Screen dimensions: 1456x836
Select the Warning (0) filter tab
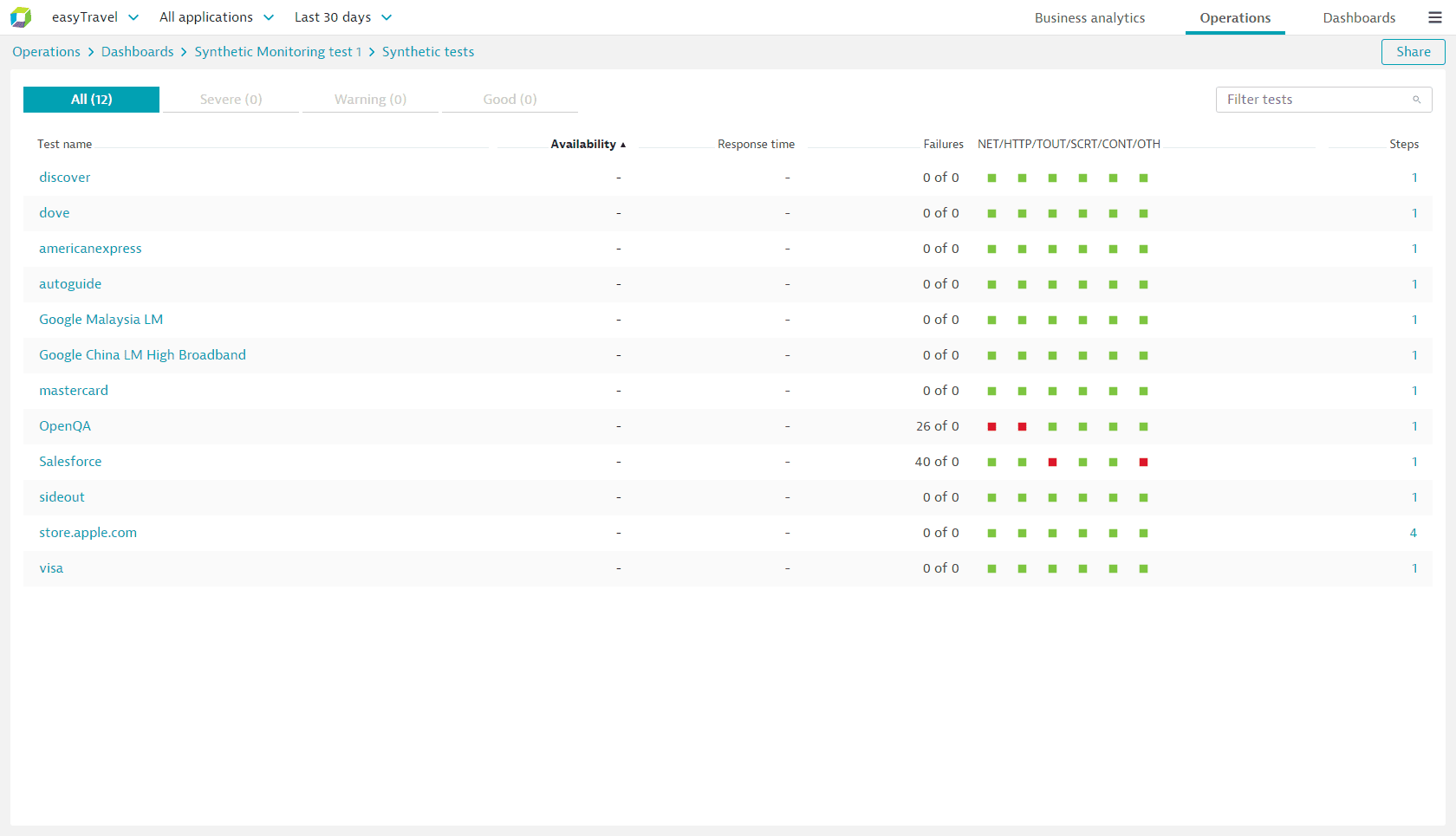(370, 100)
